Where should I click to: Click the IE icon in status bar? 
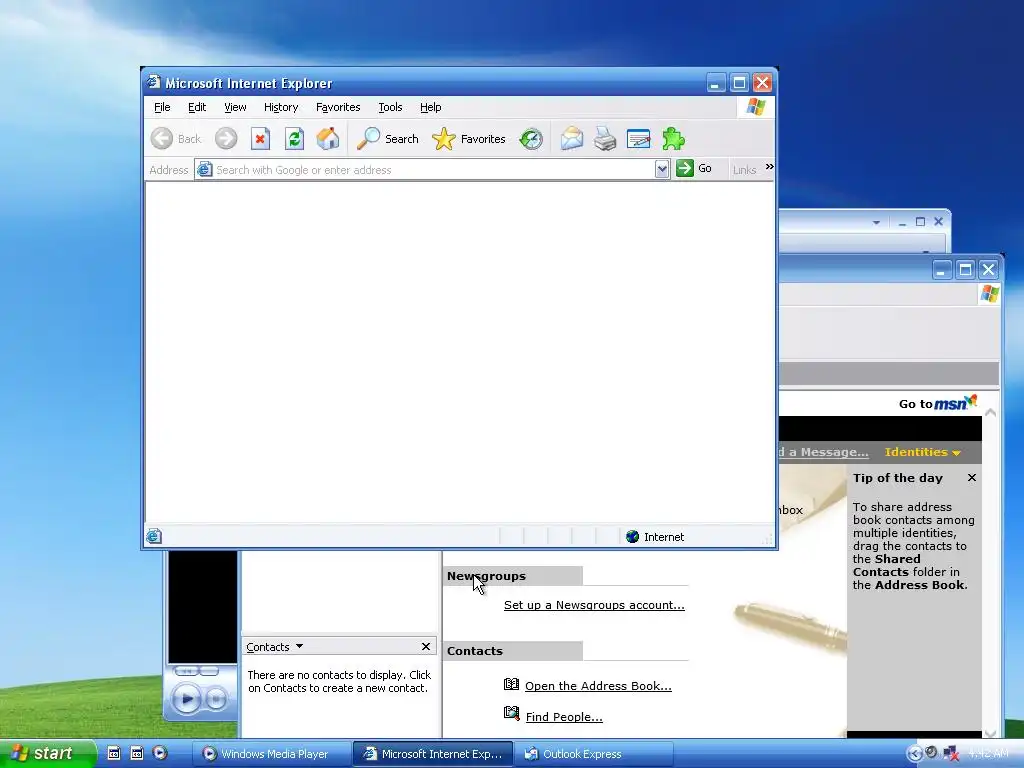[x=153, y=536]
